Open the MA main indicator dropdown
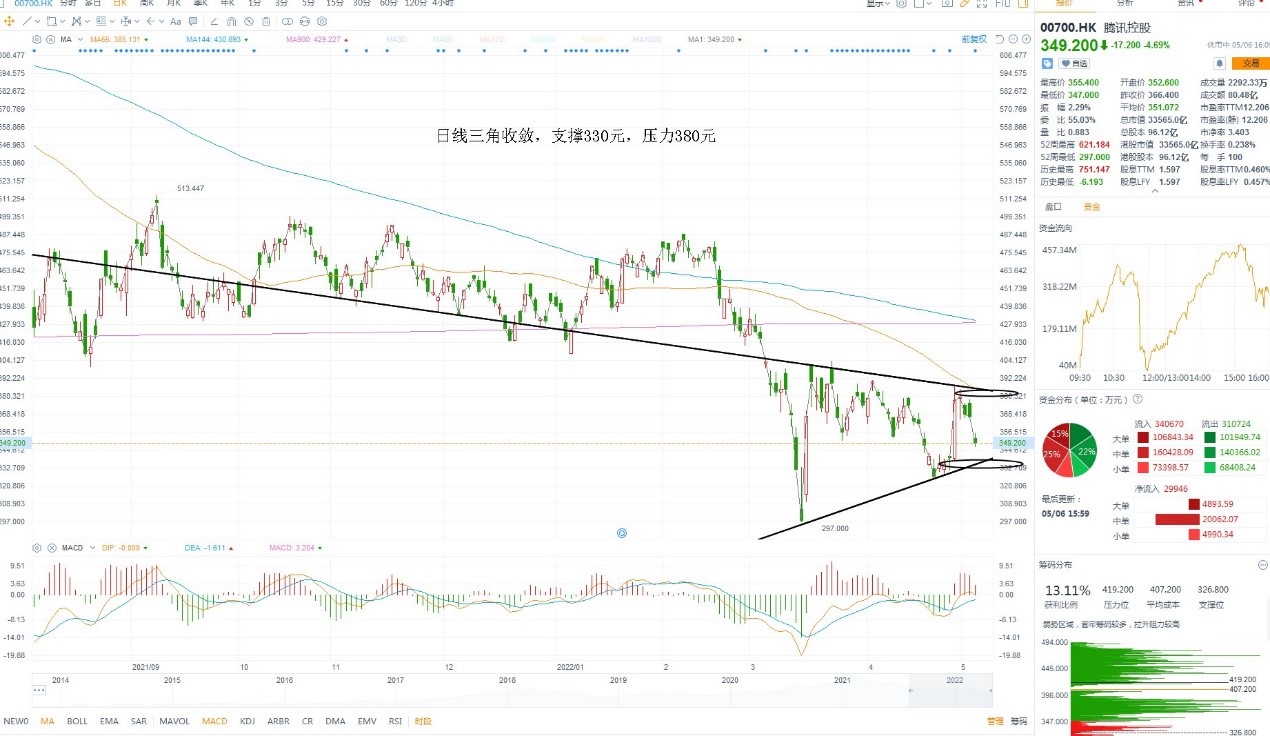The image size is (1270, 736). (80, 40)
